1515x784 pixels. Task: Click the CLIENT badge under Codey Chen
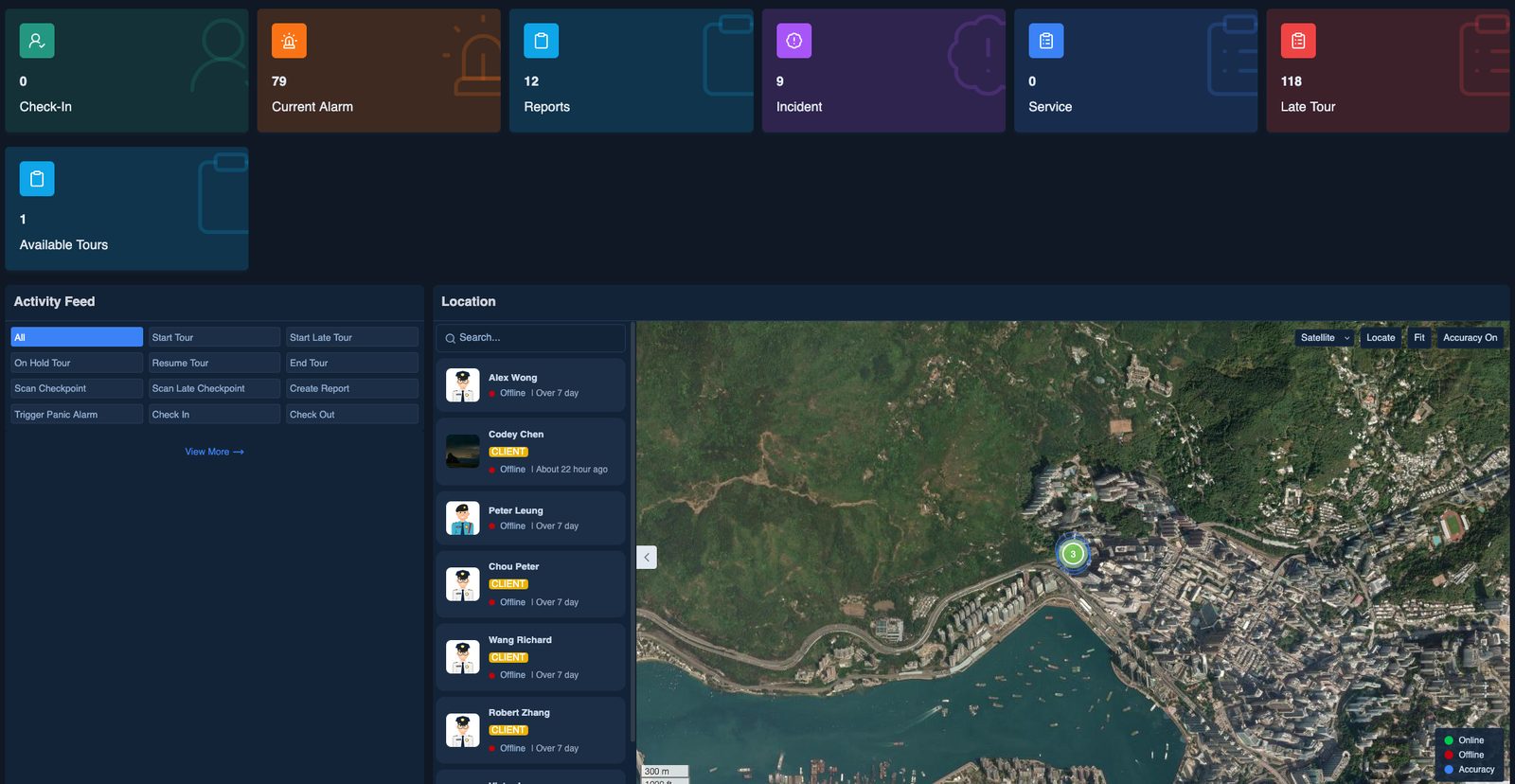click(x=508, y=452)
